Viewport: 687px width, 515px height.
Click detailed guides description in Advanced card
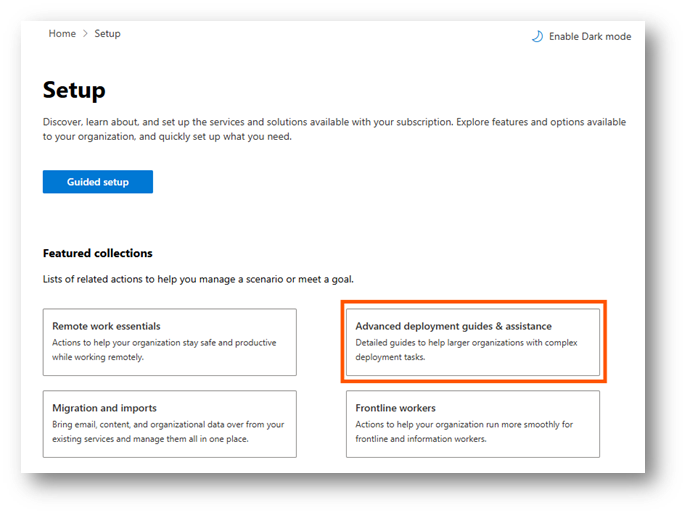466,350
